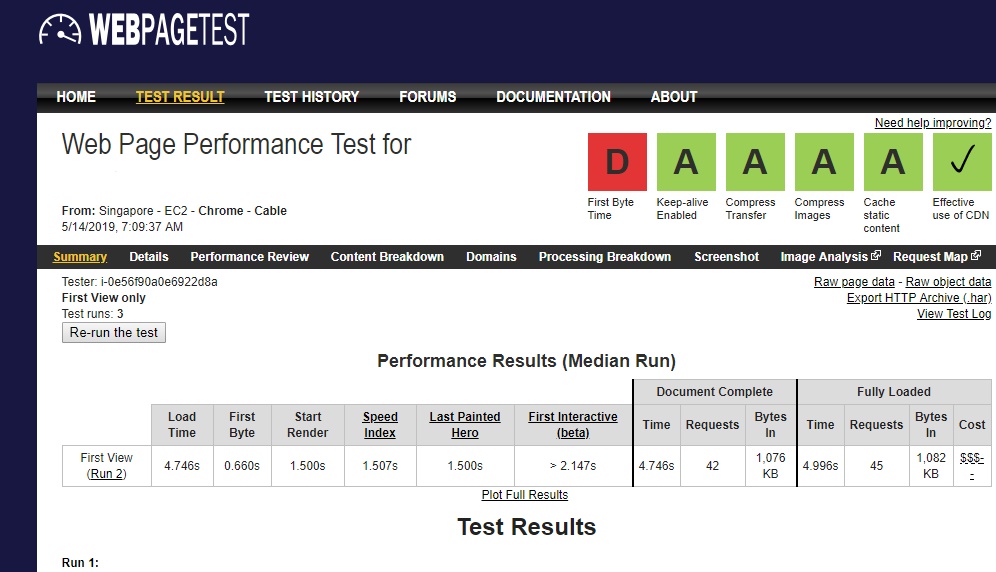The width and height of the screenshot is (996, 572).
Task: Click the Test runs: 3 text
Action: (92, 313)
